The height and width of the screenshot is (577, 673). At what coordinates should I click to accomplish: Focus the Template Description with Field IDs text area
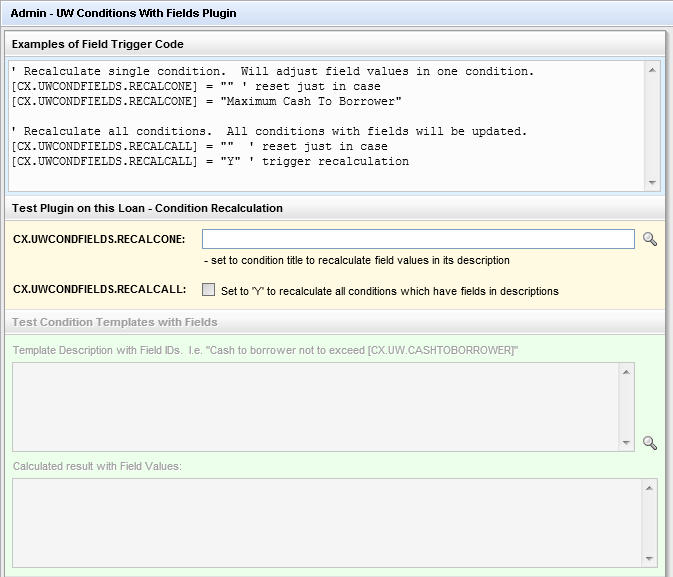coord(315,406)
